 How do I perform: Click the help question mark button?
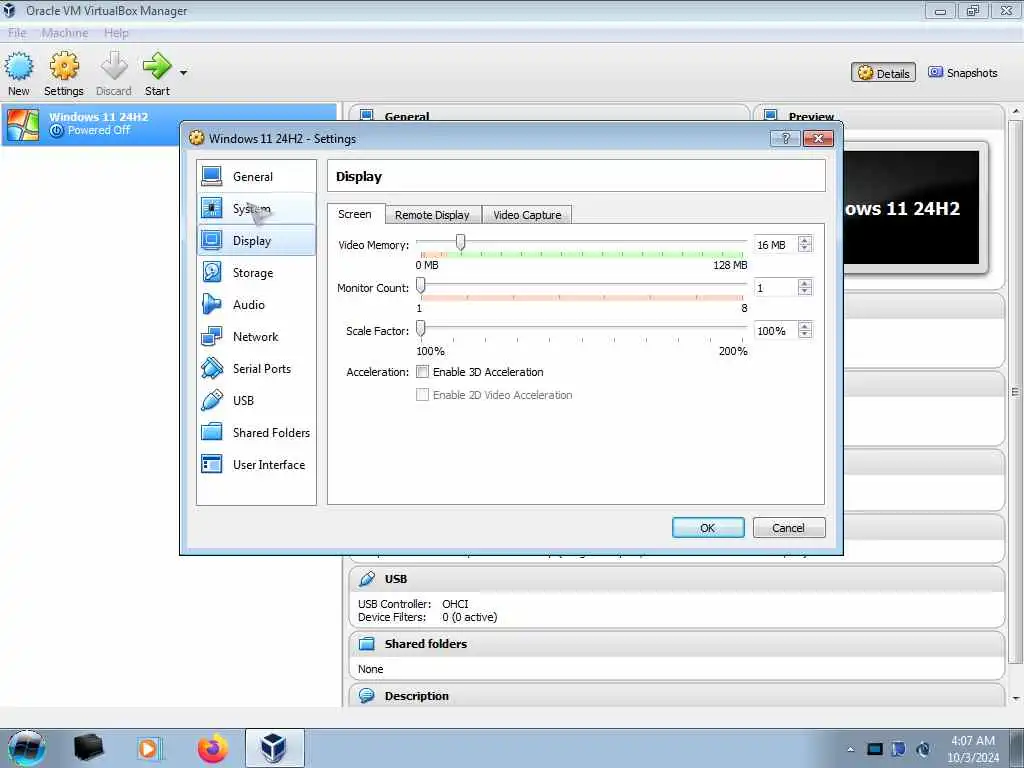[786, 138]
